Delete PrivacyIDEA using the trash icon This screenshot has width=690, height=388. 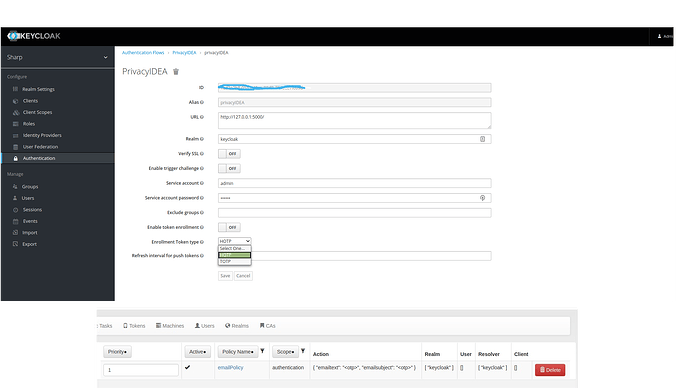click(176, 72)
